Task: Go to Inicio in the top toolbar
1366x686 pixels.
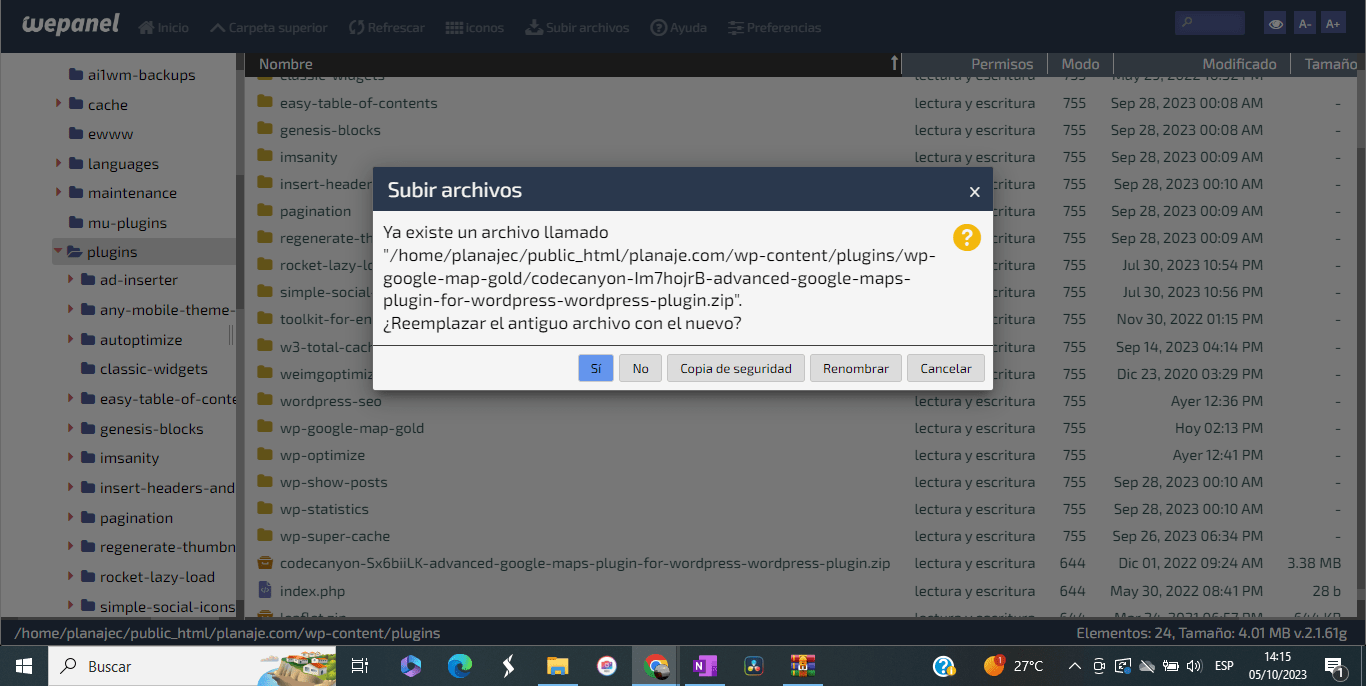Action: pos(163,27)
